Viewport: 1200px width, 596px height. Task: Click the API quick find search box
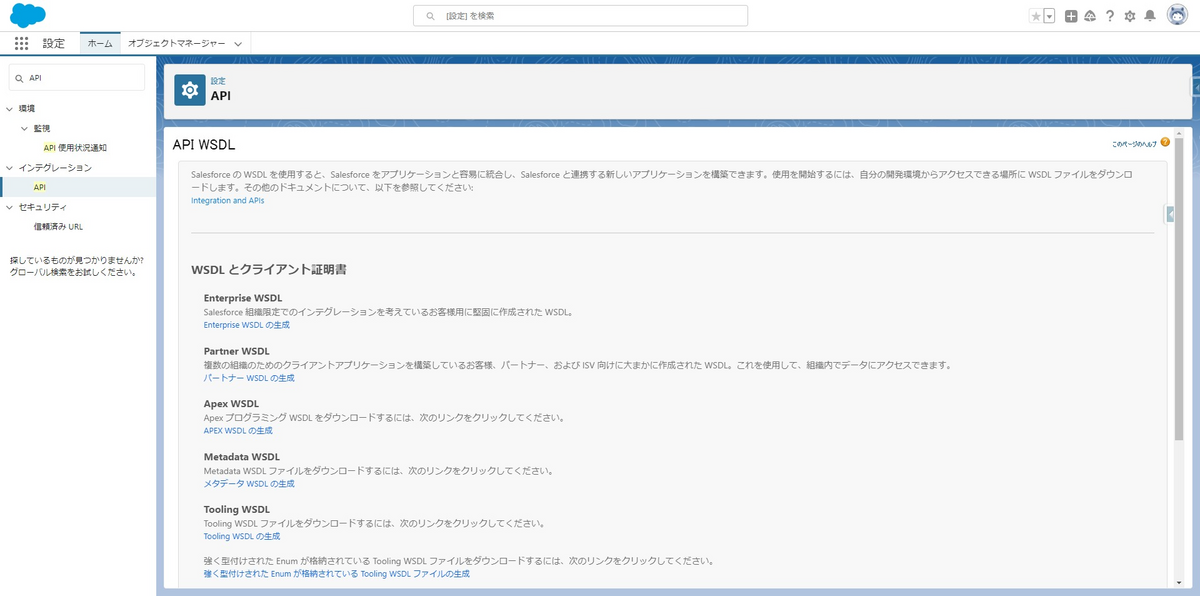tap(75, 77)
